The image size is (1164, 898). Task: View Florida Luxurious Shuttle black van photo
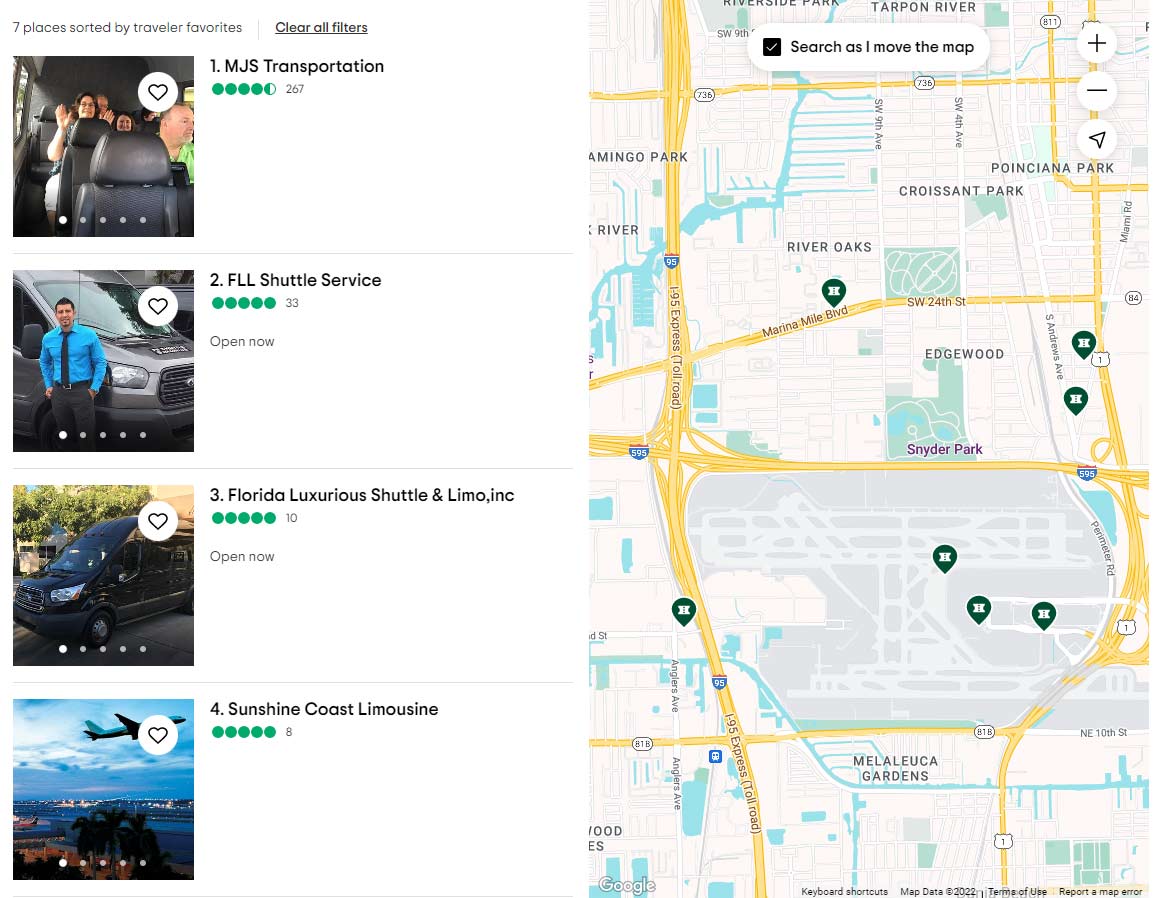pyautogui.click(x=103, y=575)
